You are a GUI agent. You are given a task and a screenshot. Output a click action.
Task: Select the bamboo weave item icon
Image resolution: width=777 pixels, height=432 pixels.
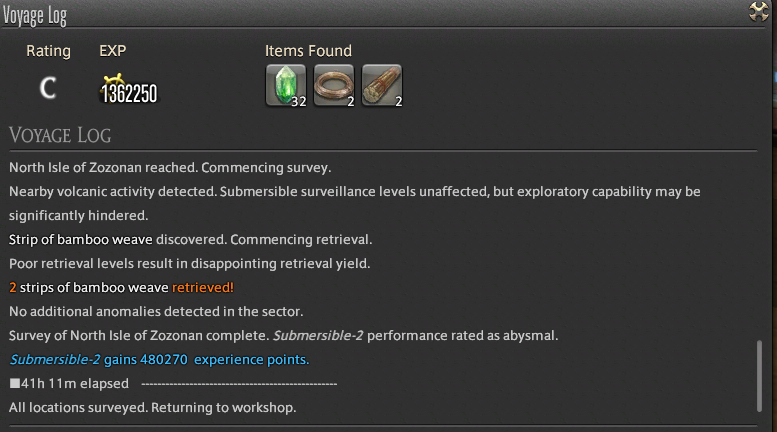[x=382, y=85]
